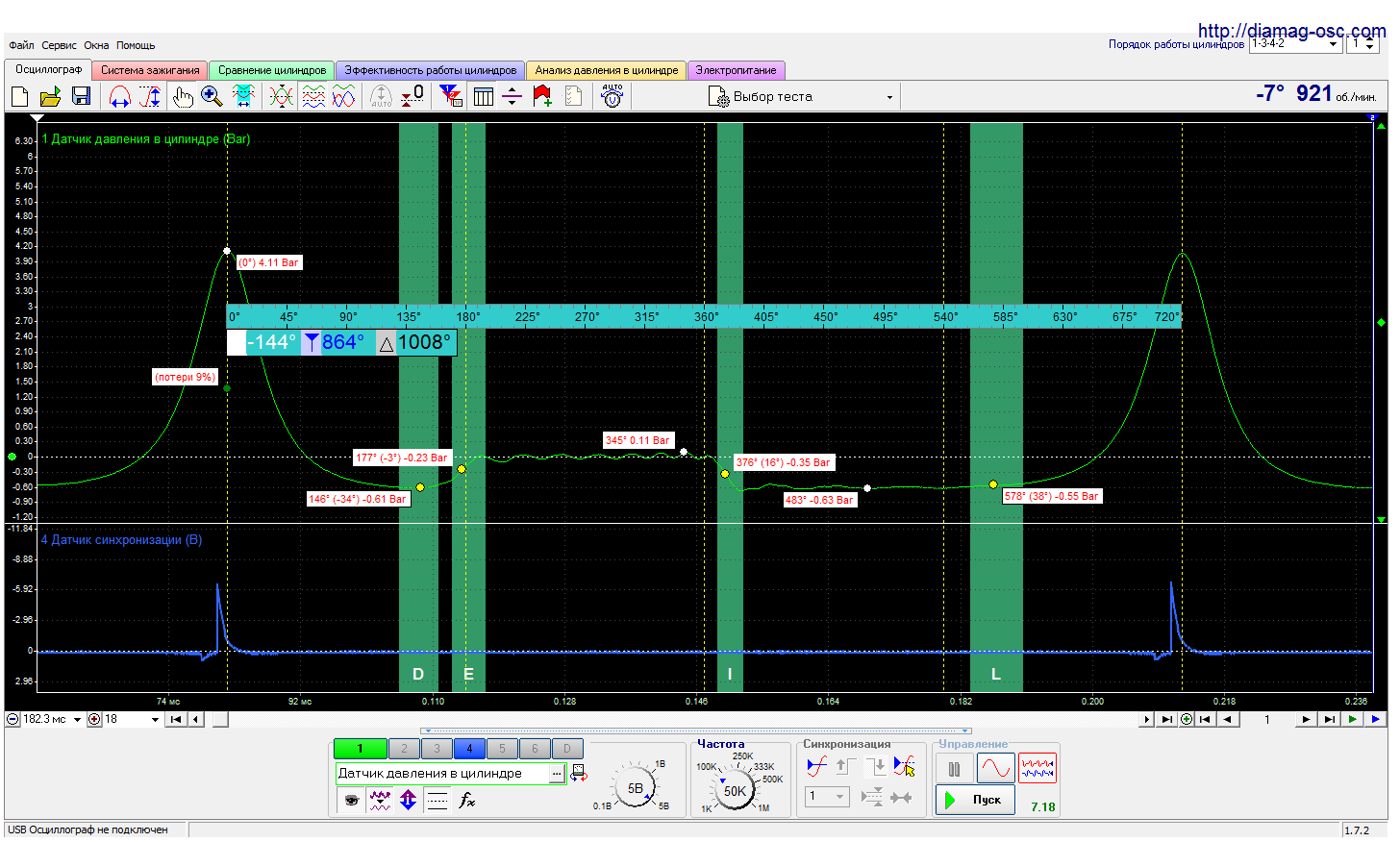The height and width of the screenshot is (842, 1400).
Task: Click the stacked channels waveform icon
Action: (x=313, y=96)
